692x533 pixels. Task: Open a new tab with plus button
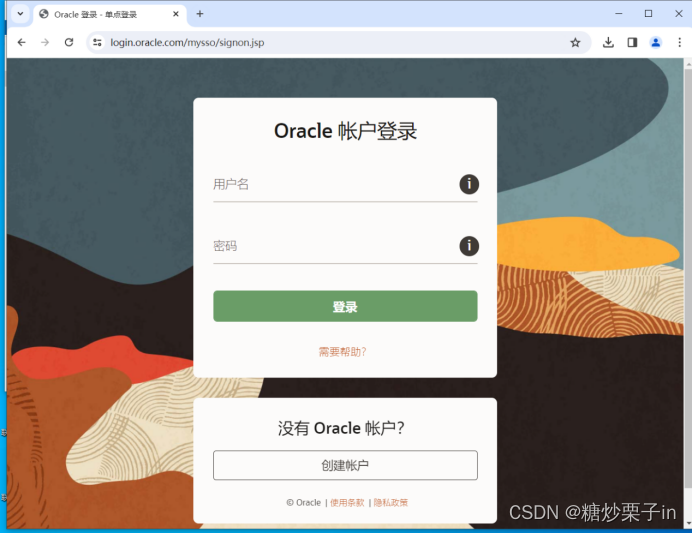[x=200, y=14]
